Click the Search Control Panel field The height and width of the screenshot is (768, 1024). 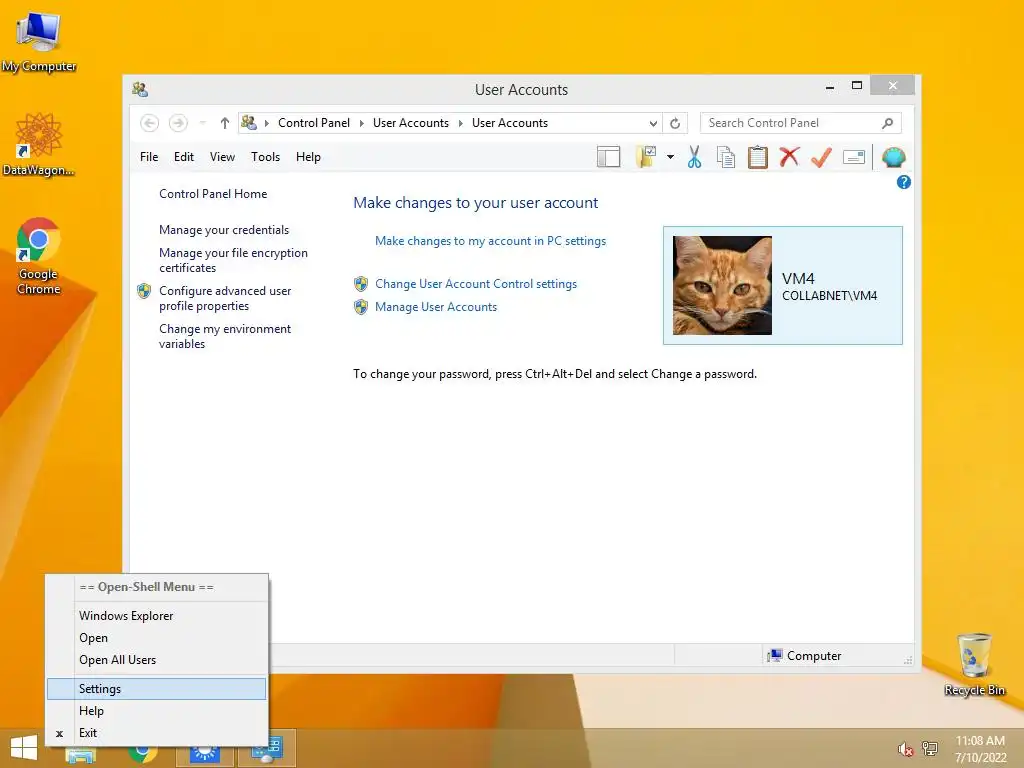(801, 123)
